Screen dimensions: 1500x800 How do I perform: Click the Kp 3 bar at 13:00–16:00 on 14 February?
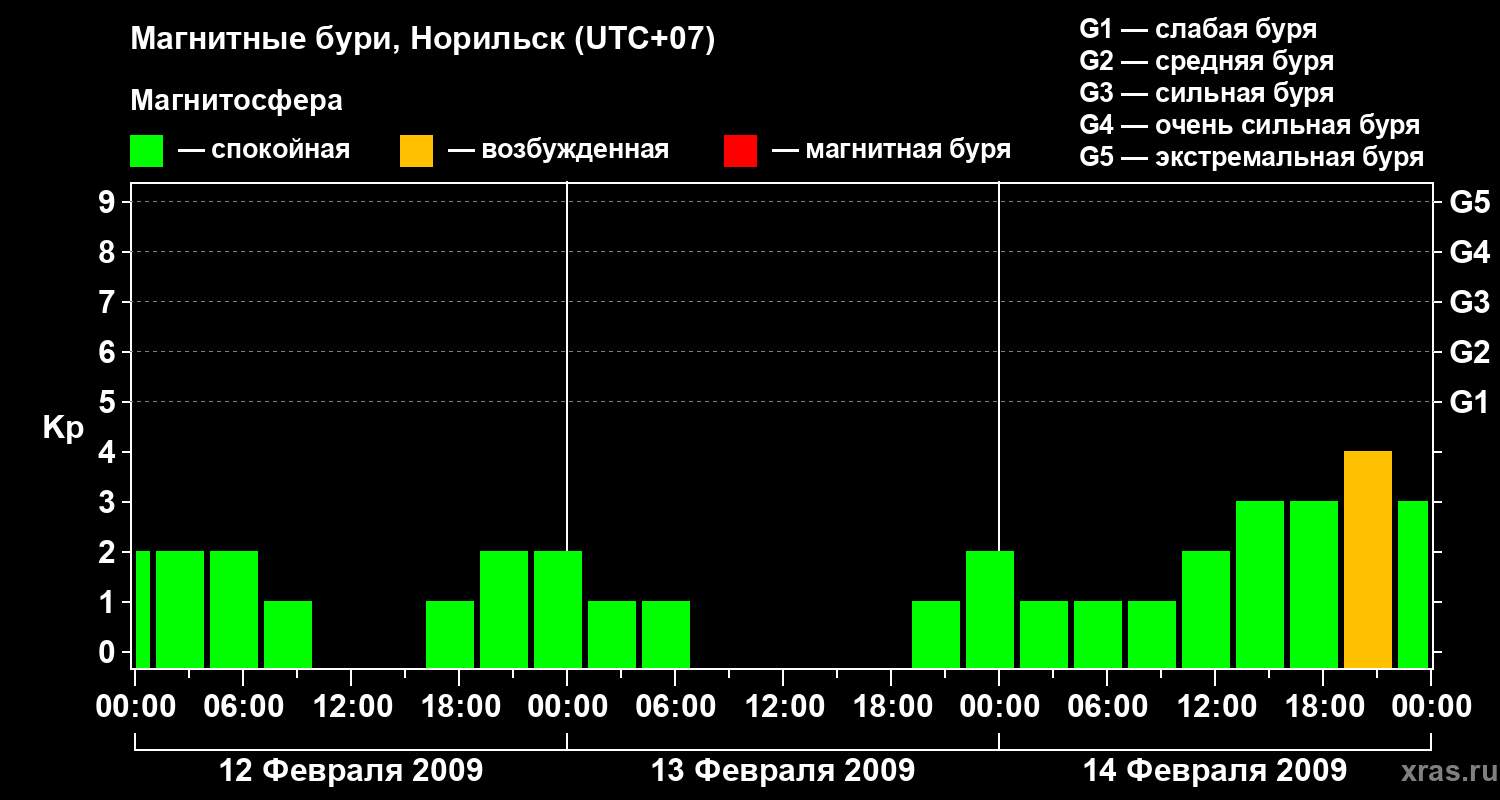tap(1260, 585)
